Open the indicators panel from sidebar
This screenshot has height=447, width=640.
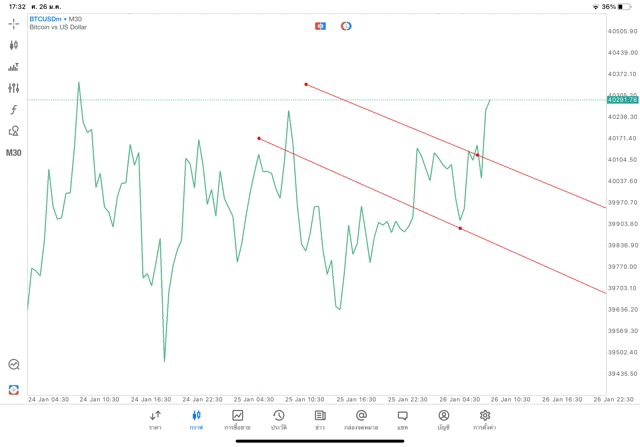tap(14, 67)
